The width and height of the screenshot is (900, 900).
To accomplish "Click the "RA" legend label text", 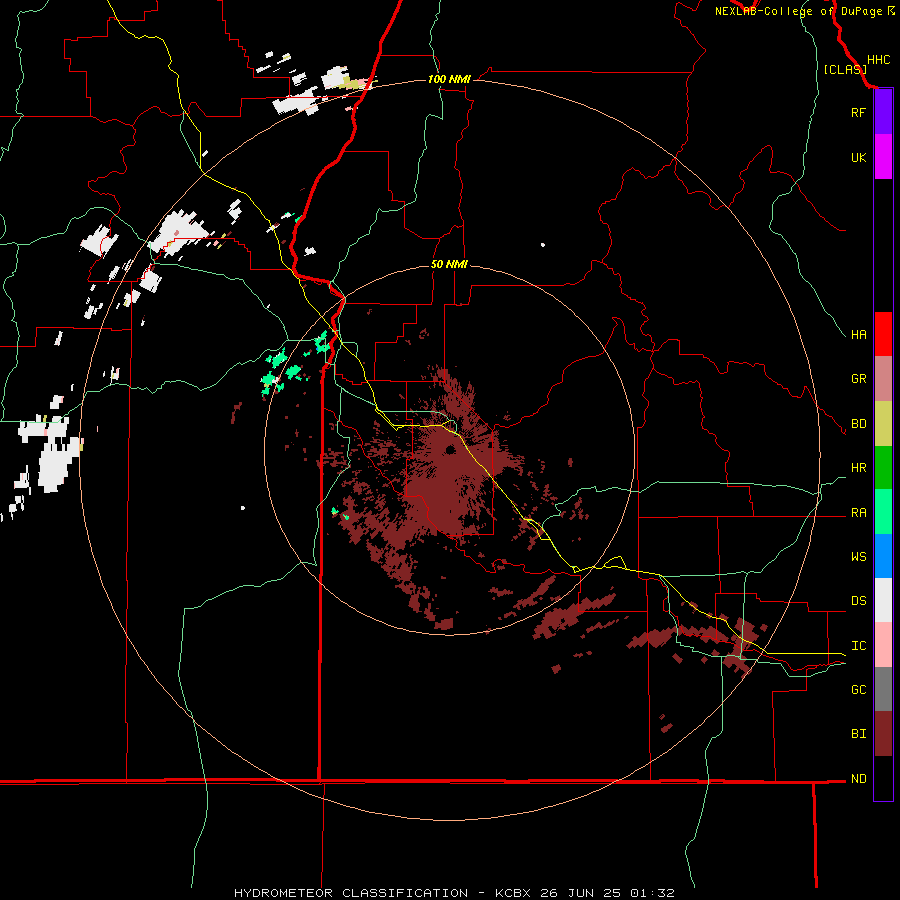I will tap(858, 513).
